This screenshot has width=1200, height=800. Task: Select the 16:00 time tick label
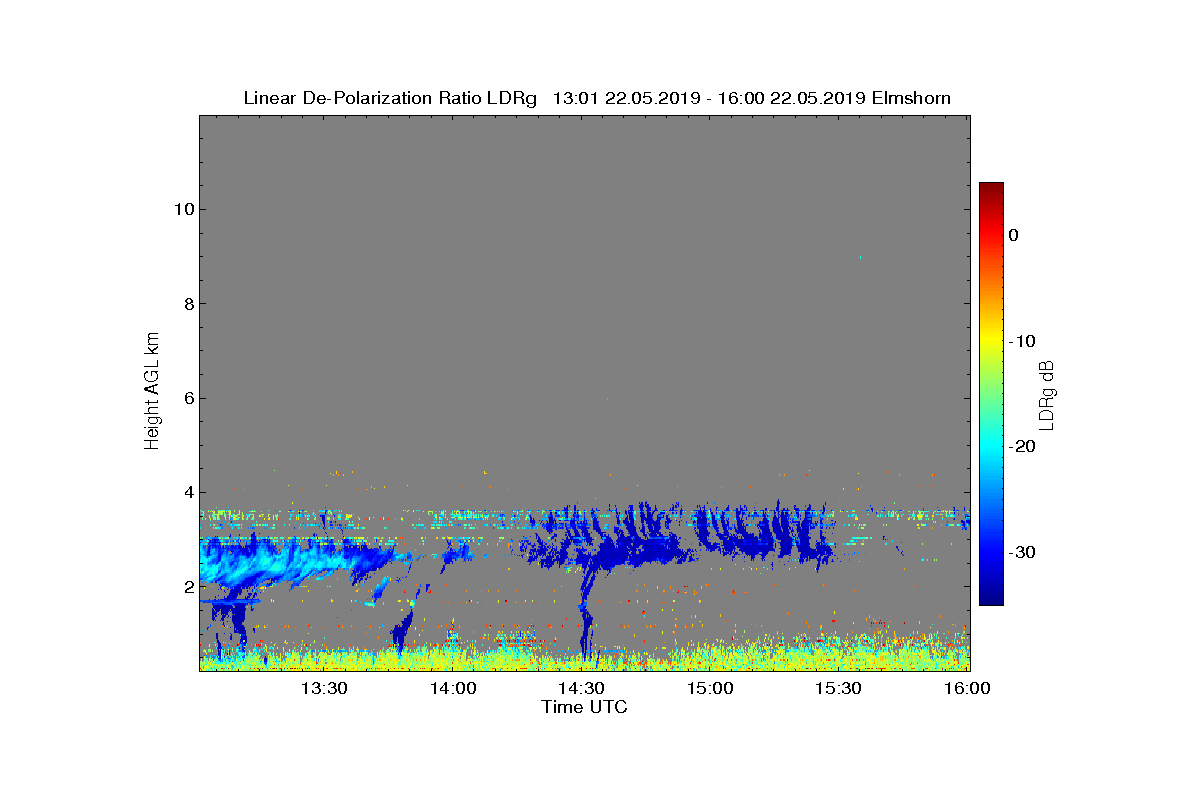click(x=967, y=688)
